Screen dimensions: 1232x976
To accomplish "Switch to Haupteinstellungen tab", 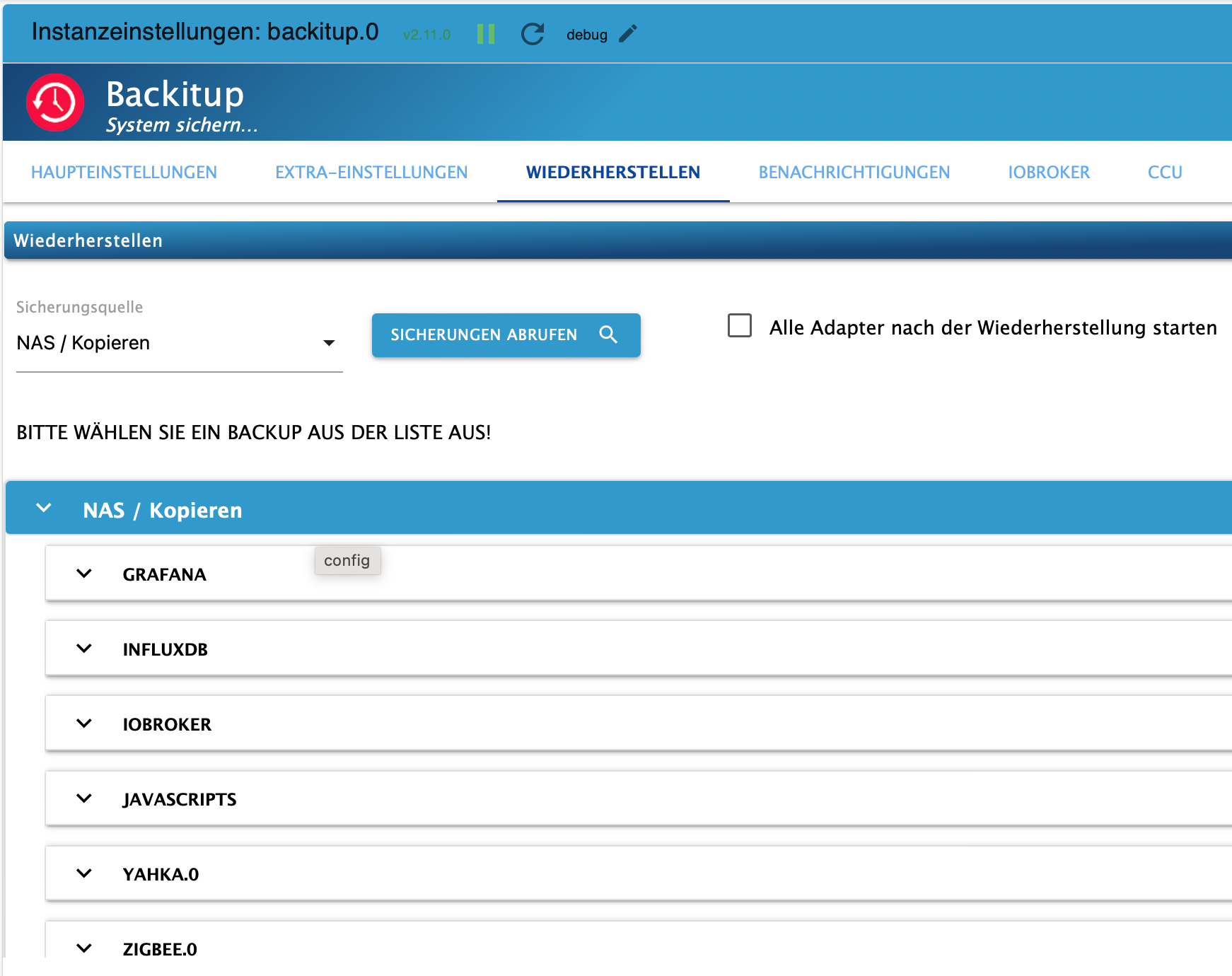I will 124,173.
